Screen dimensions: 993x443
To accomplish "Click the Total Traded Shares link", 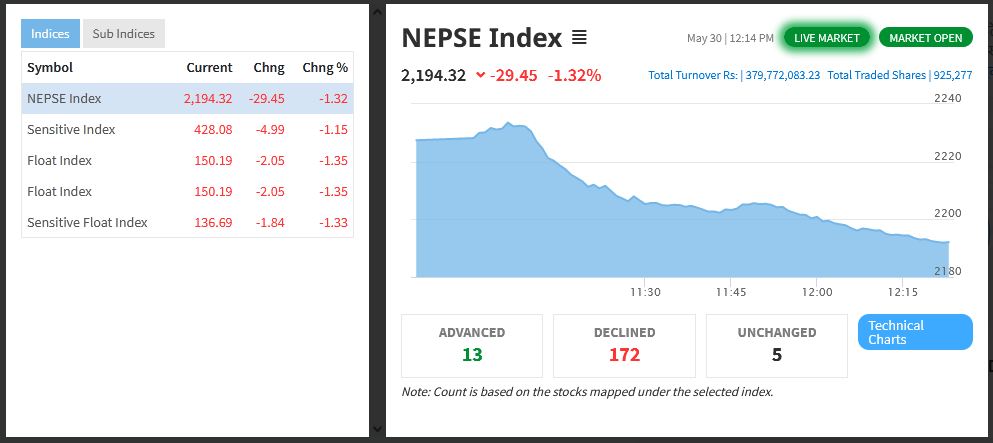I will point(899,75).
